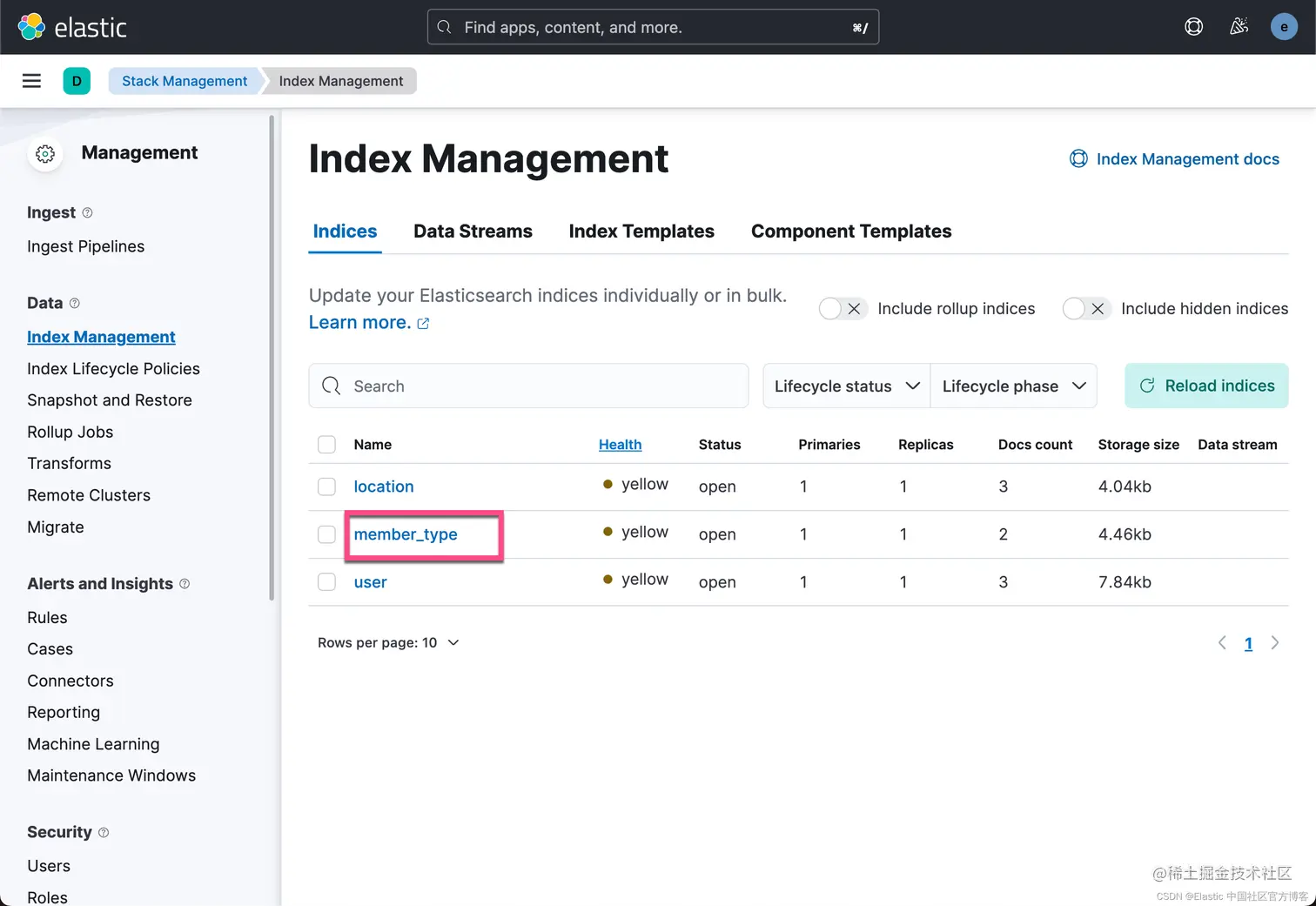Toggle Include rollup indices switch
Viewport: 1316px width, 906px height.
[x=843, y=309]
